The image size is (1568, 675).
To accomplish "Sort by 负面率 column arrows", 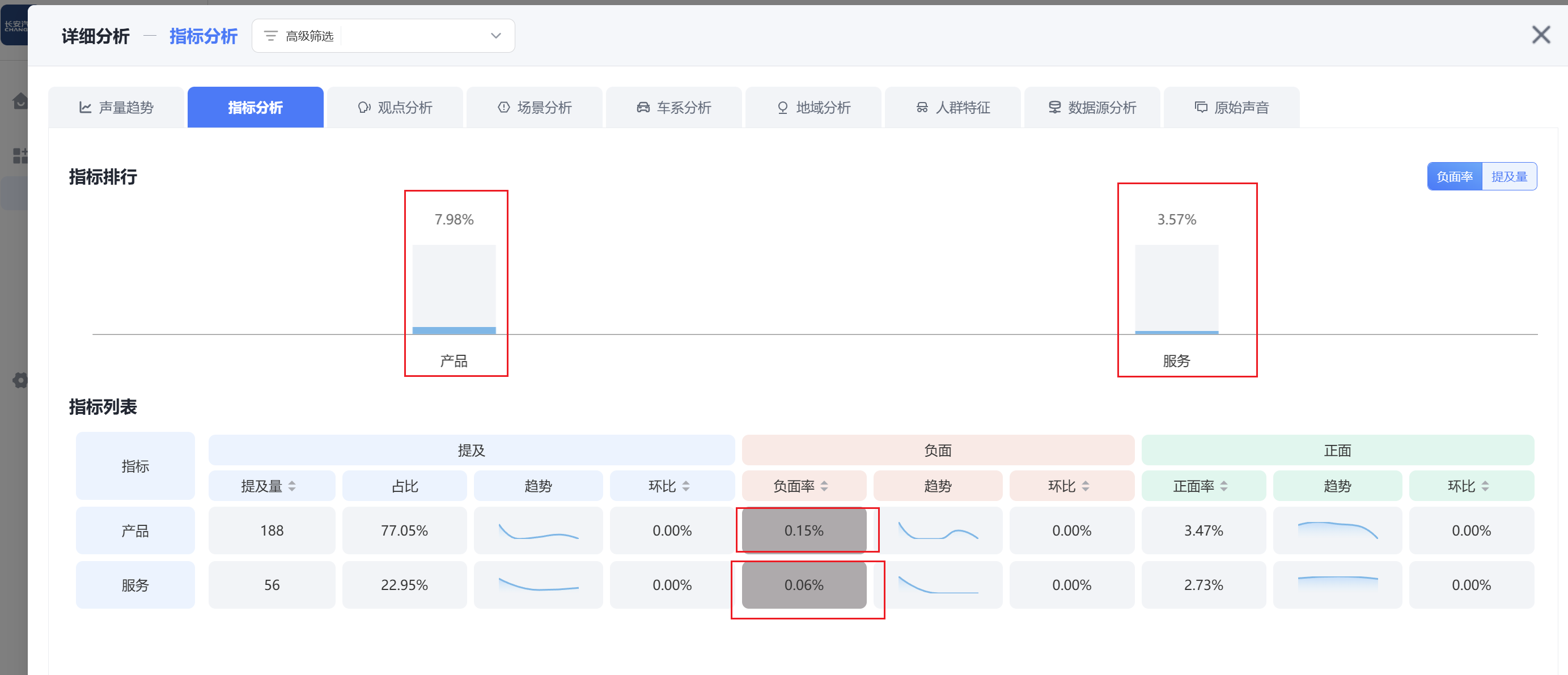I will [x=824, y=486].
